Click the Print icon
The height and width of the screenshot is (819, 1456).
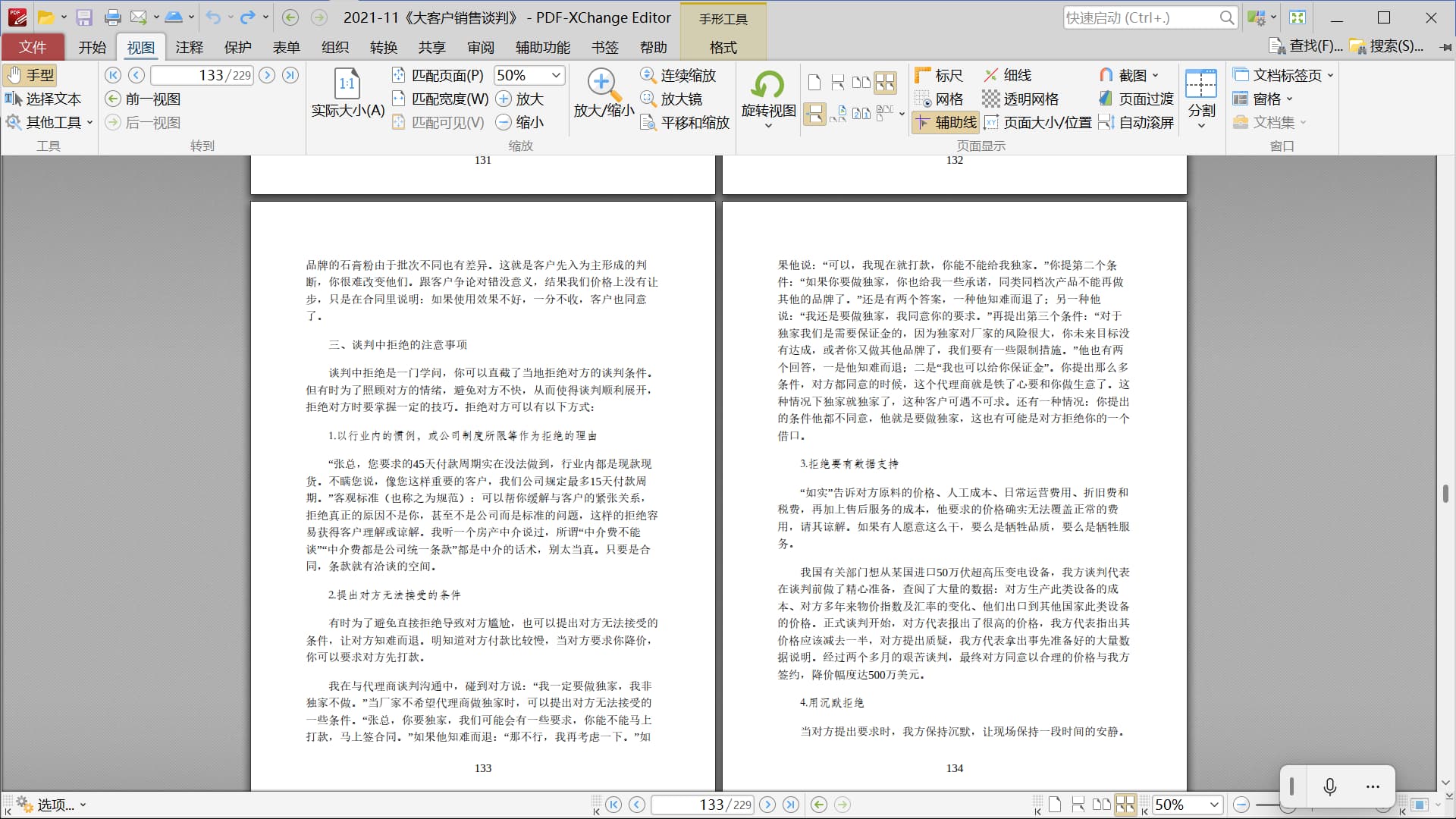pyautogui.click(x=112, y=17)
